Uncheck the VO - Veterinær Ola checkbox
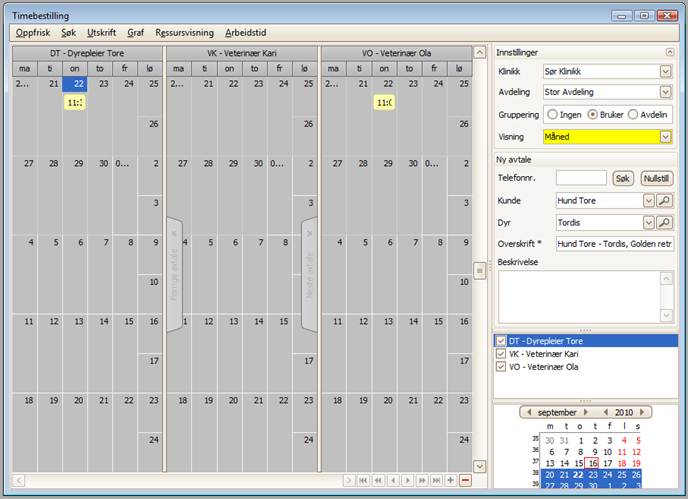Screen dimensions: 688x499 (x=501, y=367)
